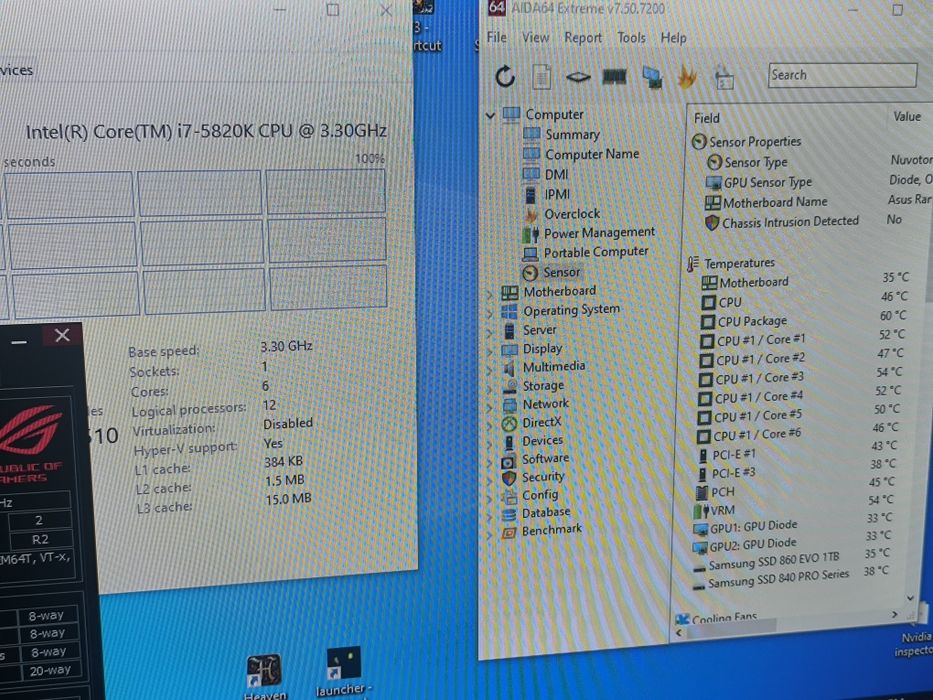
Task: Open the Report menu in AIDA64
Action: tap(583, 38)
